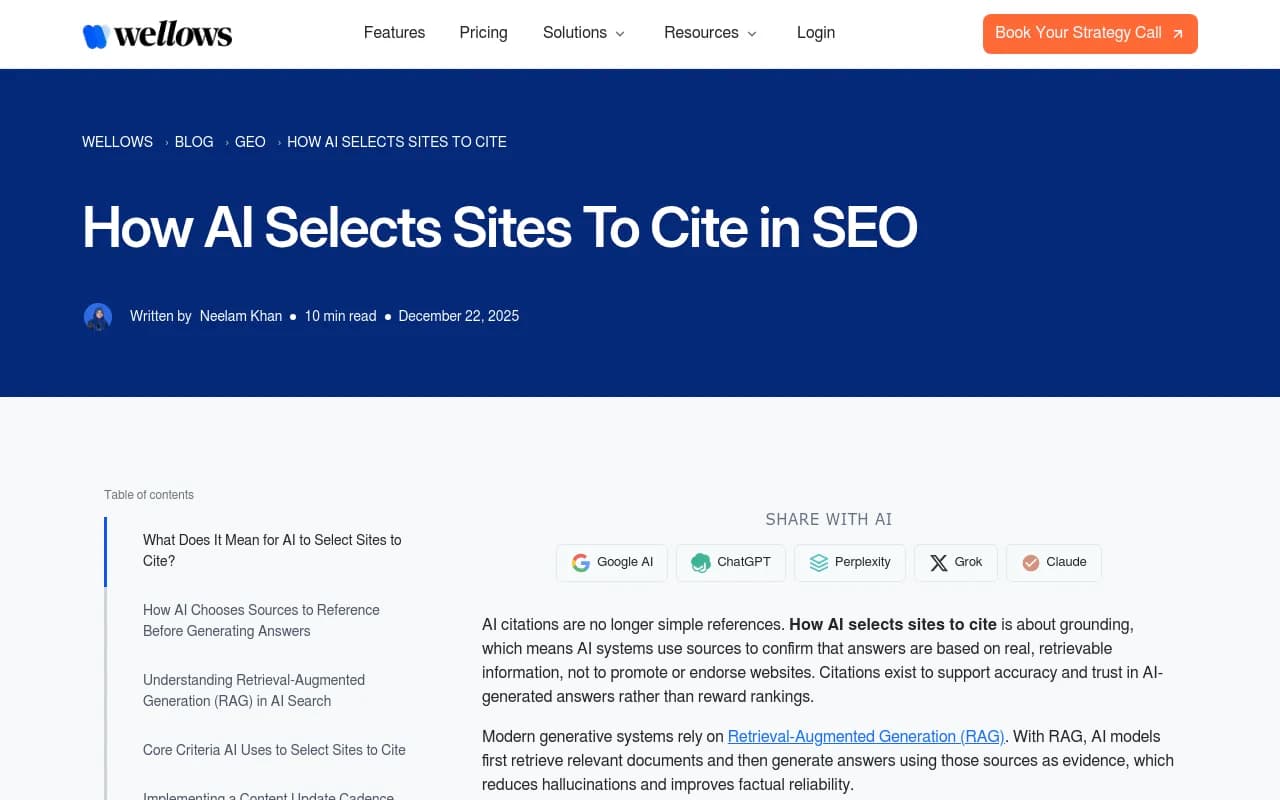Image resolution: width=1280 pixels, height=800 pixels.
Task: Click the Google AI share icon
Action: click(581, 562)
